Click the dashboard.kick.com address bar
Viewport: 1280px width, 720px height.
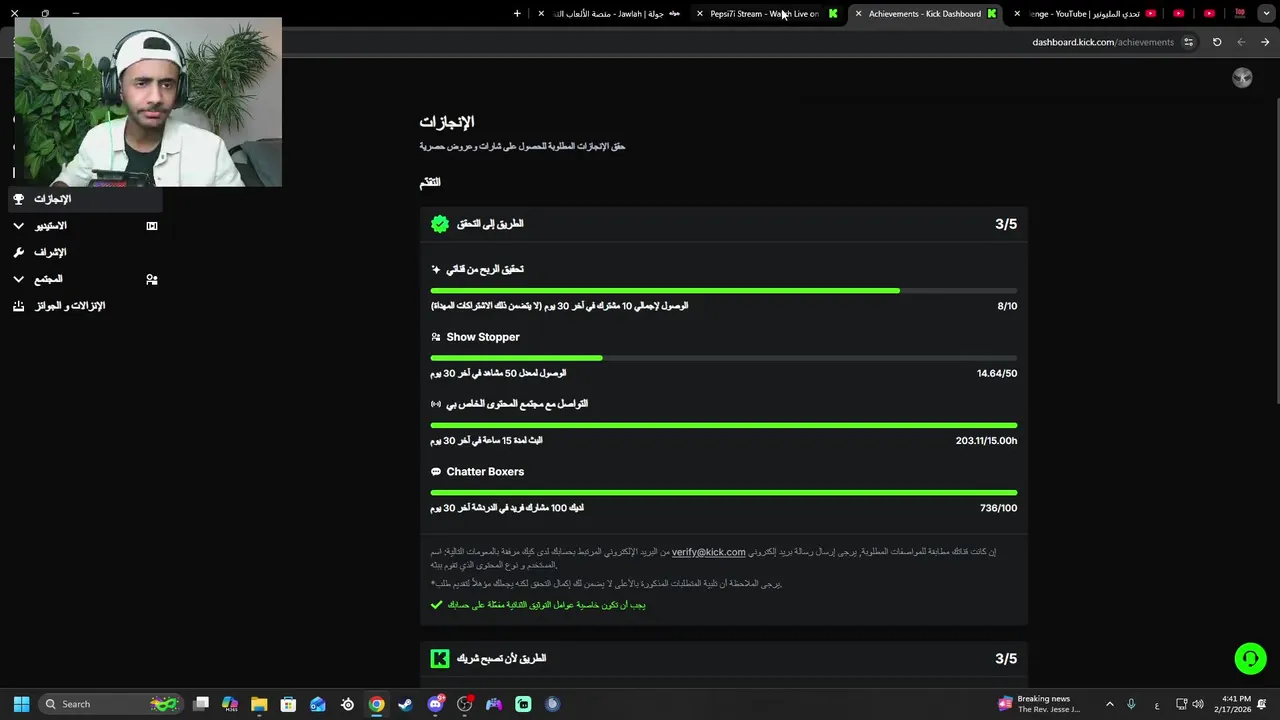coord(1103,42)
